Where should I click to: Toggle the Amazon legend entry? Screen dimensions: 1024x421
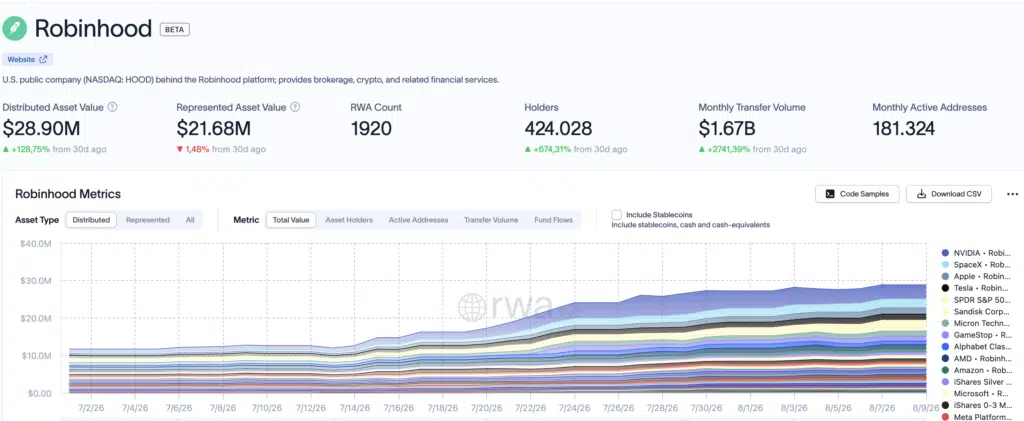pos(976,370)
